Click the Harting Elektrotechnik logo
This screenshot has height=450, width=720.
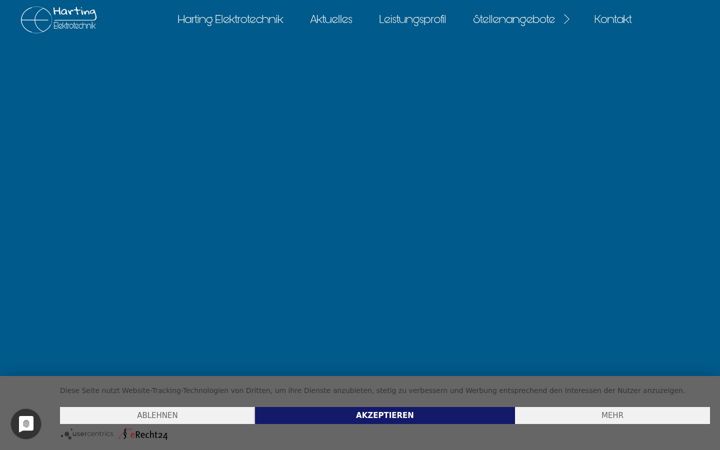tap(59, 19)
